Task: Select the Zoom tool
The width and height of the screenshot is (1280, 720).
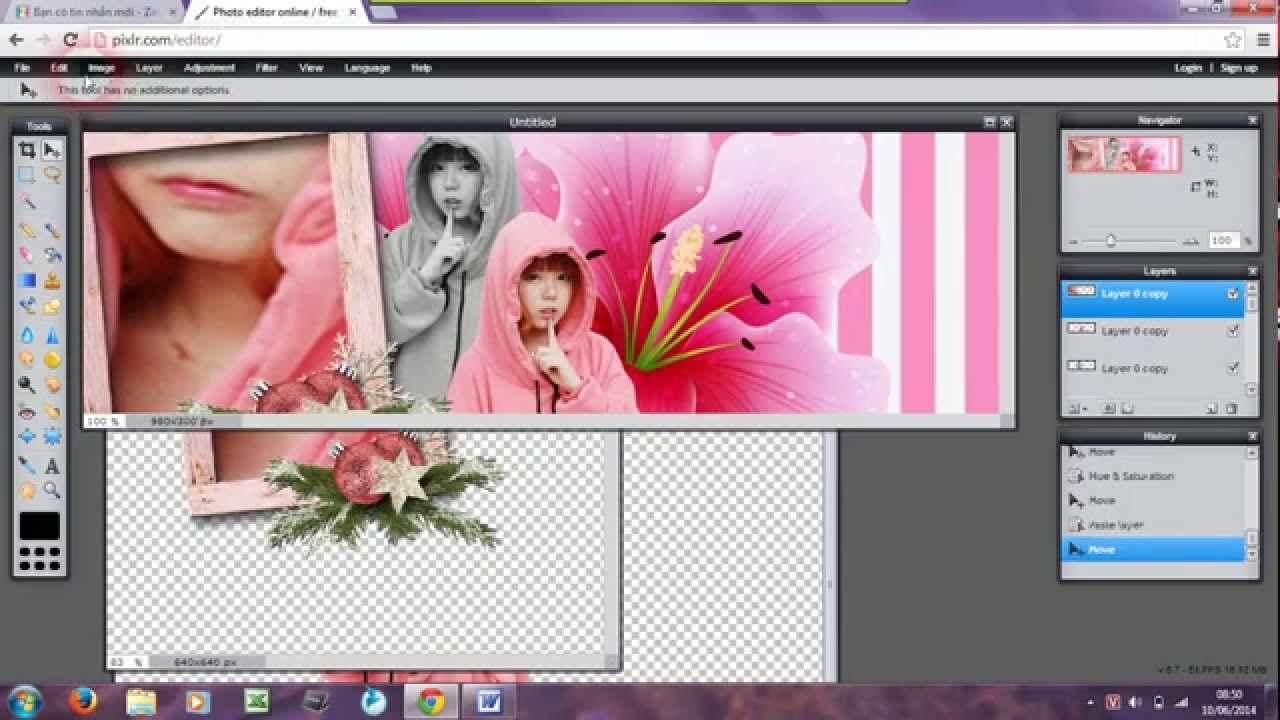Action: coord(52,489)
